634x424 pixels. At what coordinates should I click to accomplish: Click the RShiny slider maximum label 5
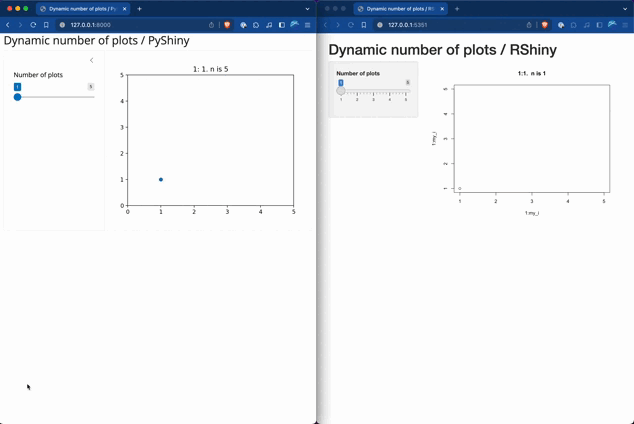(408, 82)
